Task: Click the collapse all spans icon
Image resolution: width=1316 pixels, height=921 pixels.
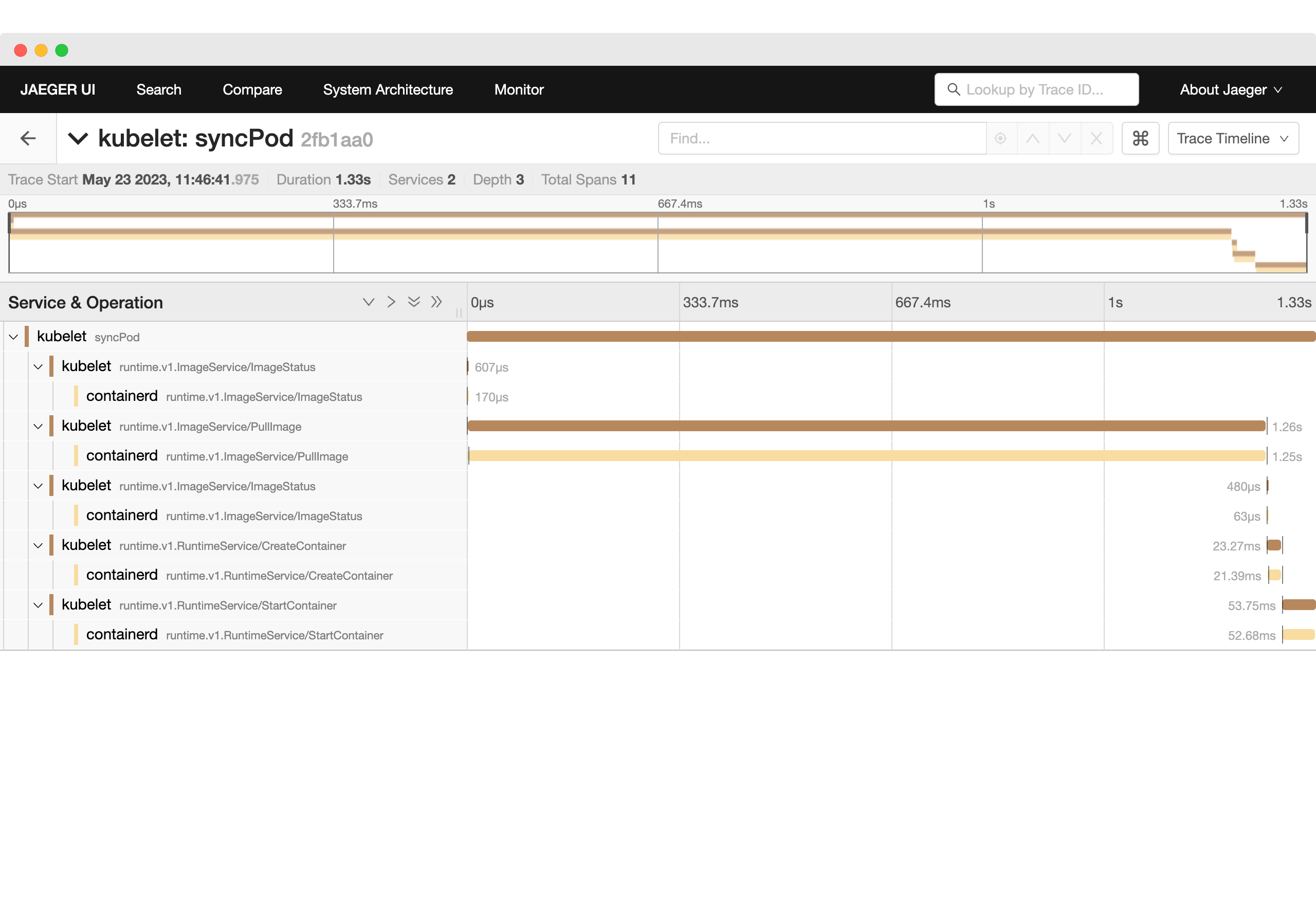Action: (437, 302)
